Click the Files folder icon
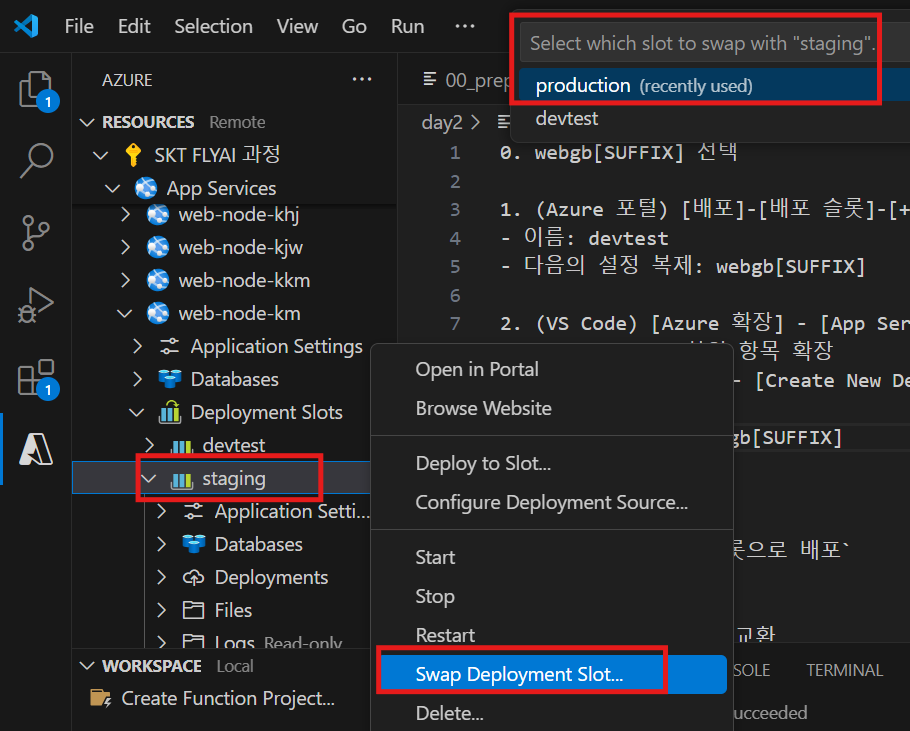 (193, 610)
